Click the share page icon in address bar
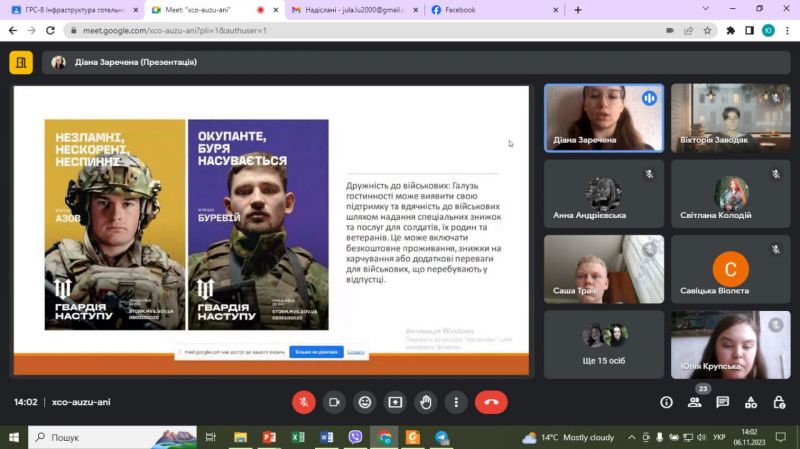800x449 pixels. pos(689,31)
